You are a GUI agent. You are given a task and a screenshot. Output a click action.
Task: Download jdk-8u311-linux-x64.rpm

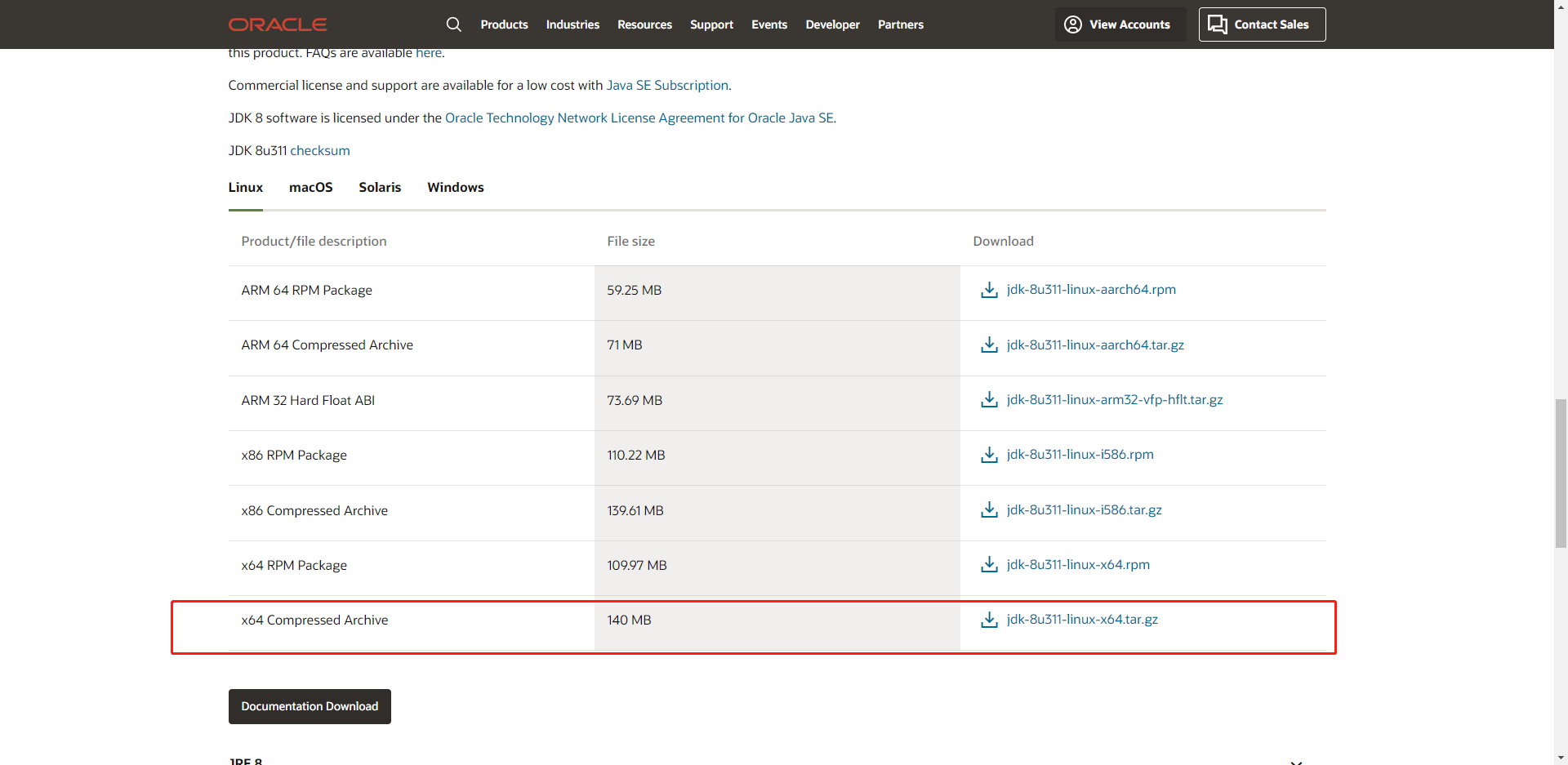[1078, 564]
